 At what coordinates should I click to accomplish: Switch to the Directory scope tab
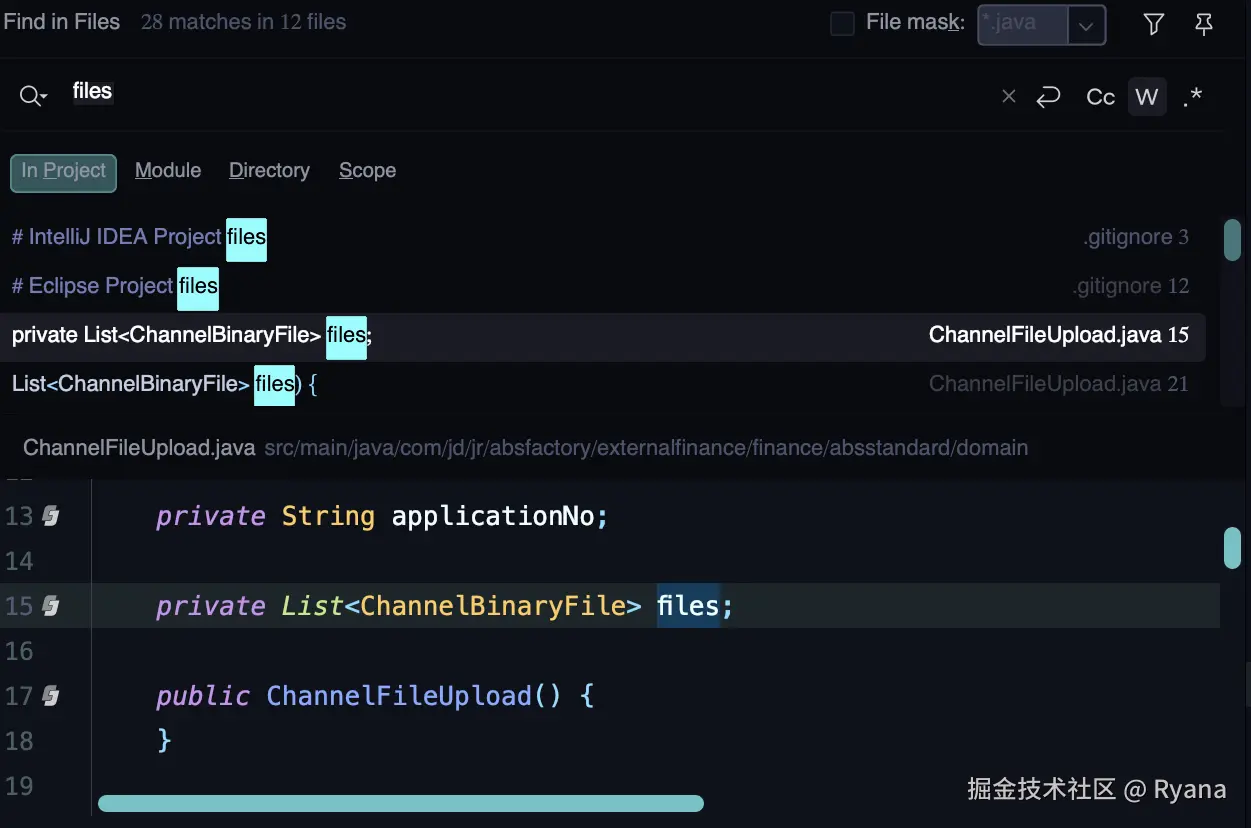tap(269, 171)
